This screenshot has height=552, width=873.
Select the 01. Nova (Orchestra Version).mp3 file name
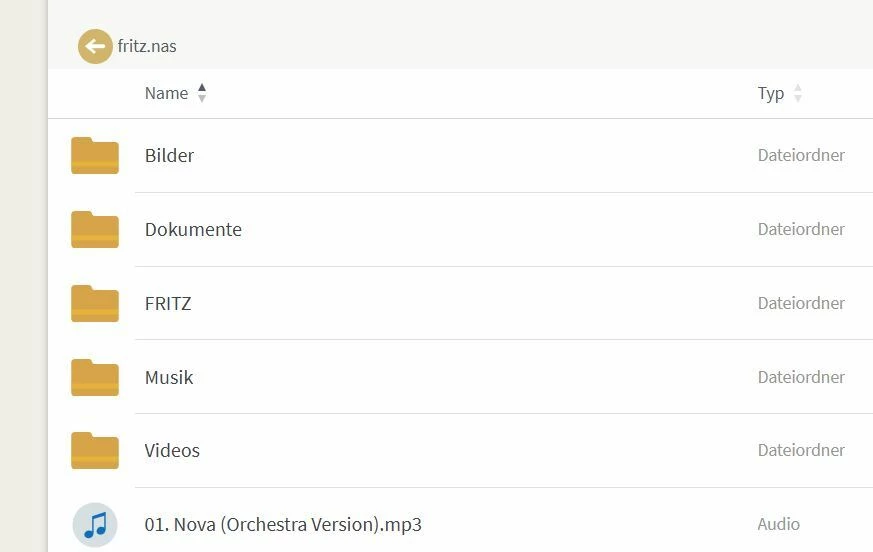(x=283, y=525)
